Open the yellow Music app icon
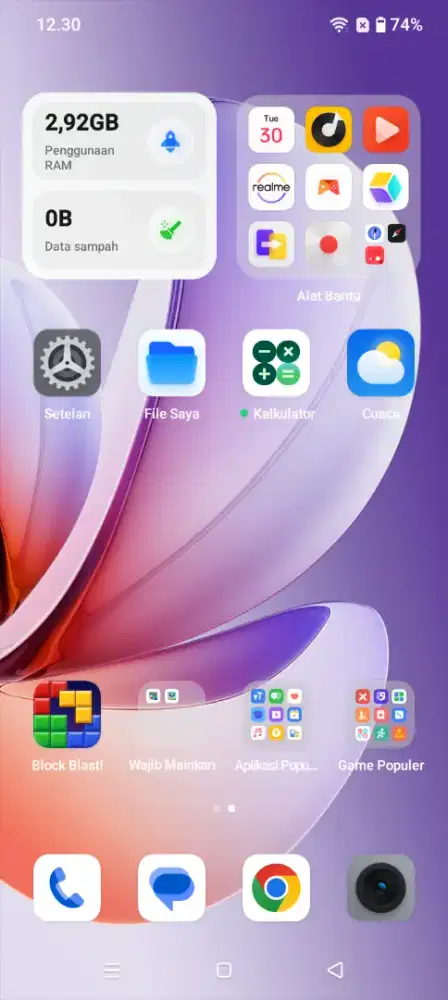Viewport: 448px width, 1000px height. click(329, 129)
